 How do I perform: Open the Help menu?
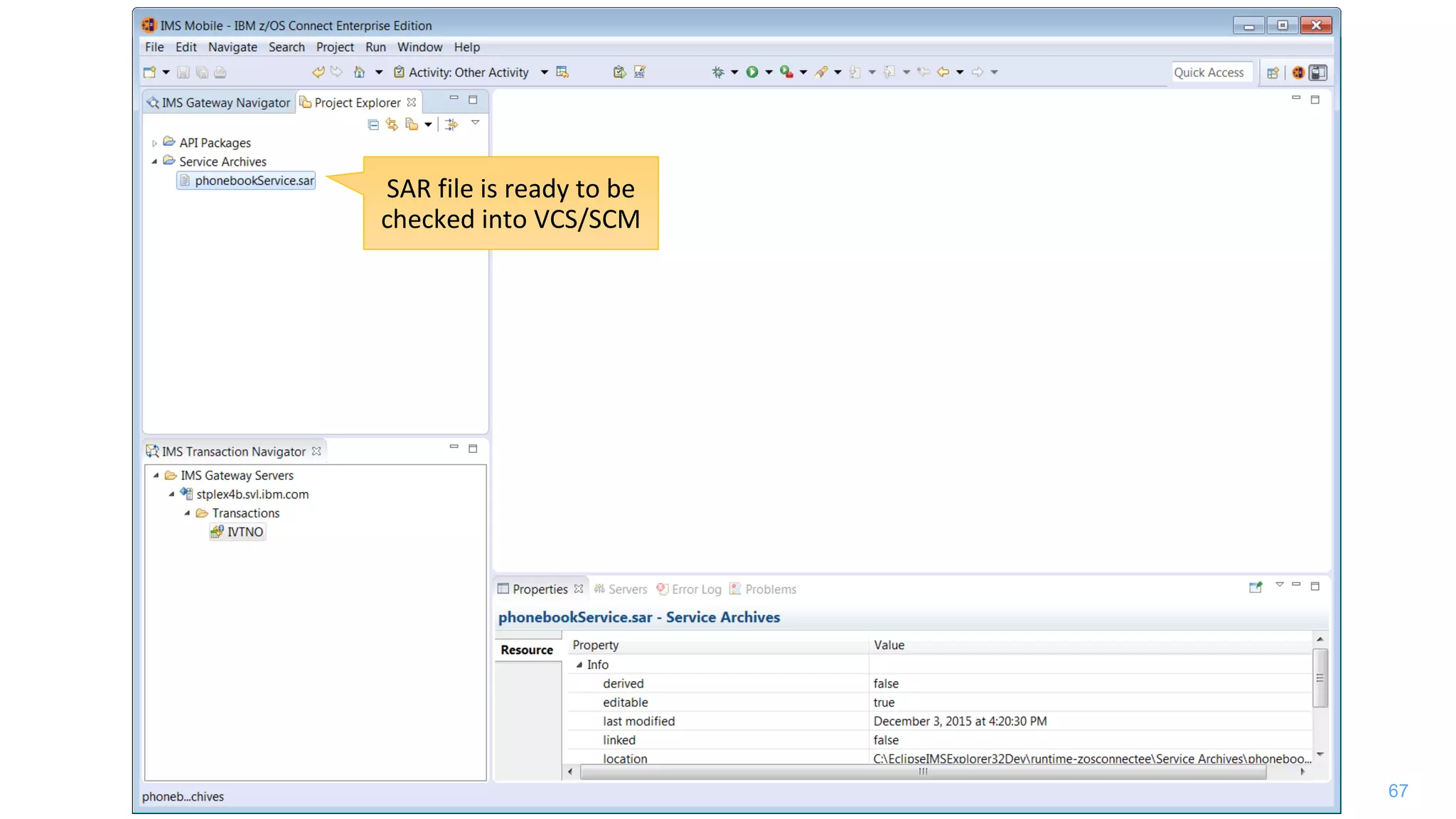[467, 47]
